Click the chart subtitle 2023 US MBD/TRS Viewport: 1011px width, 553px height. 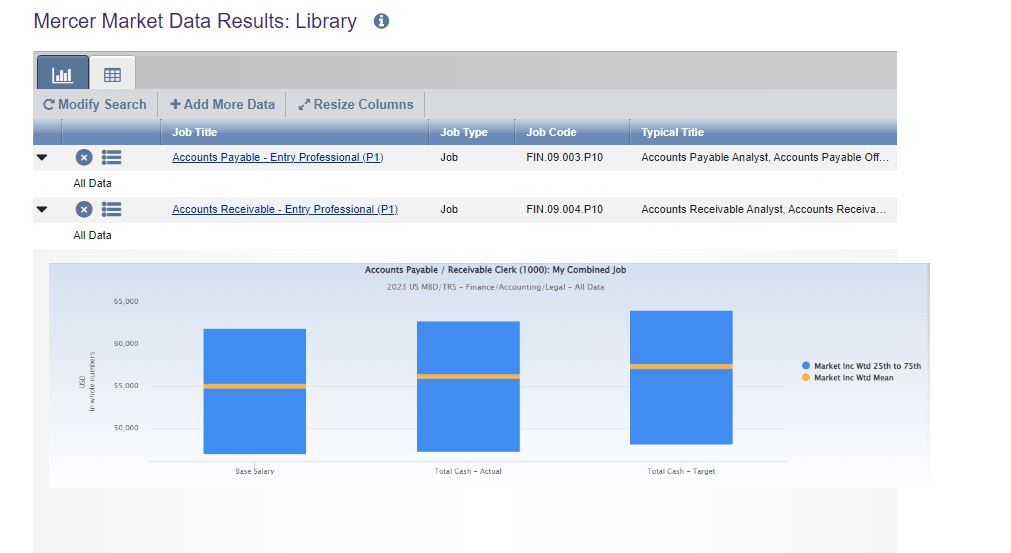(495, 287)
